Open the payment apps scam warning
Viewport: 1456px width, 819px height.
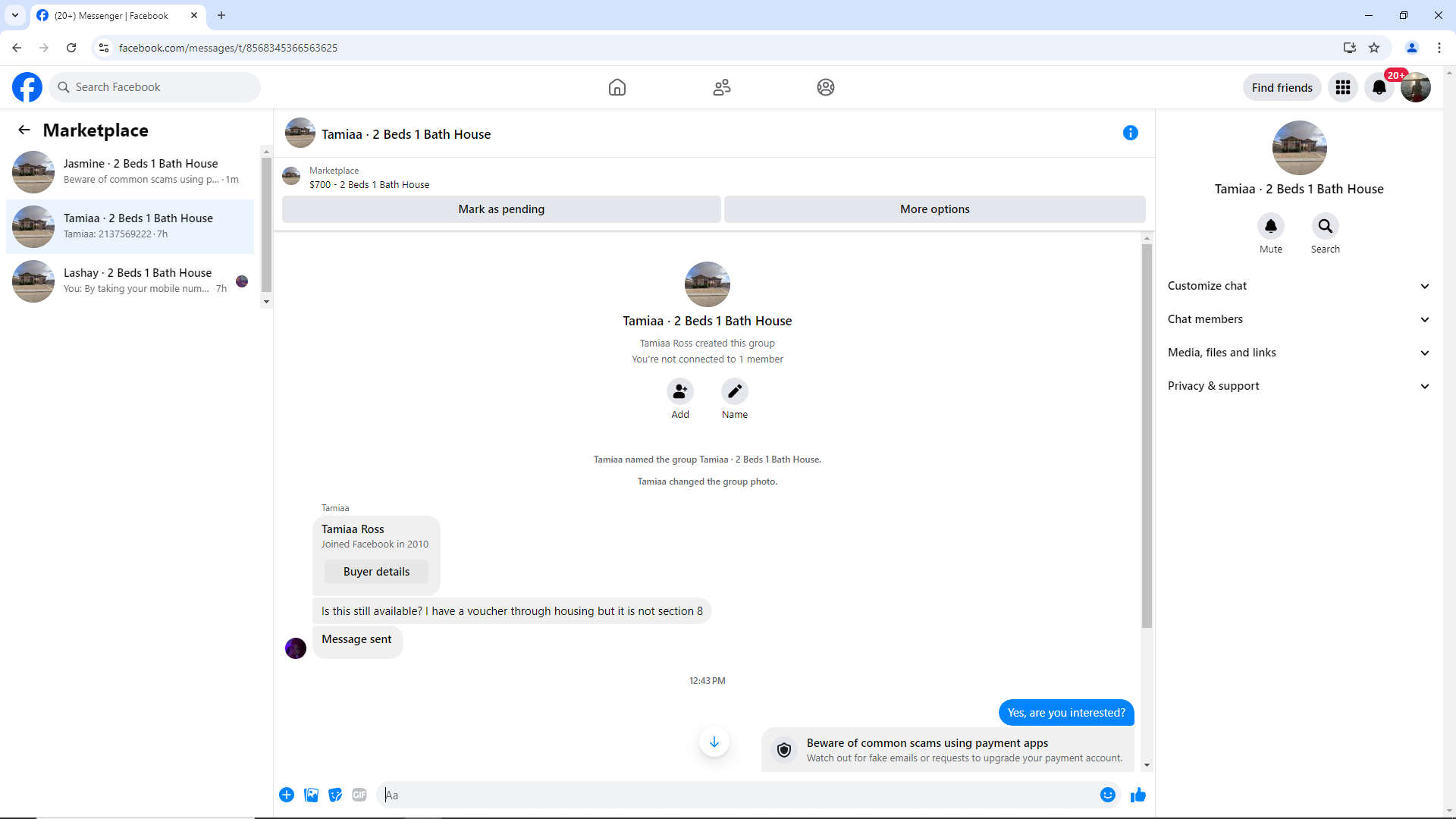[948, 750]
